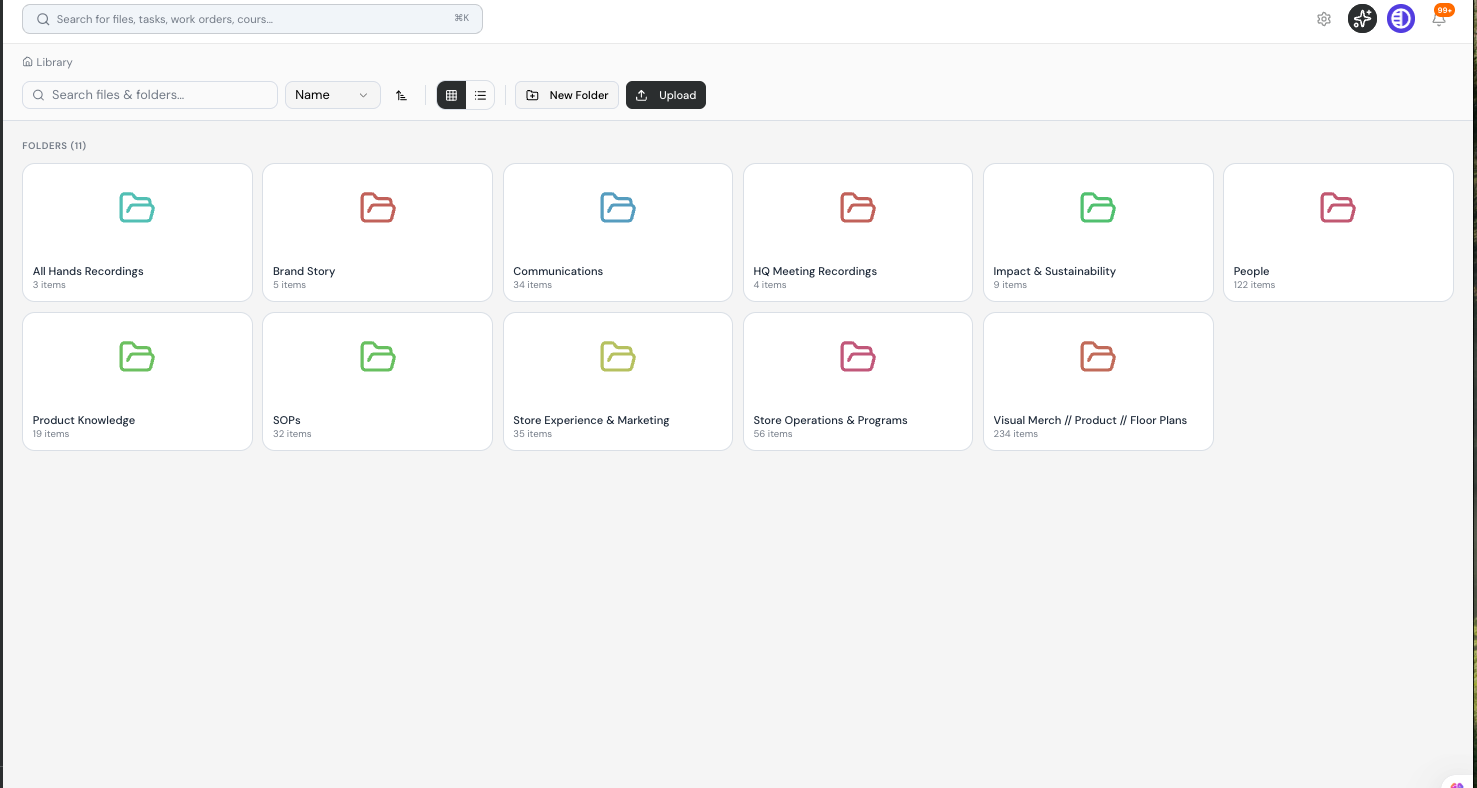The image size is (1477, 788).
Task: Open the Name sort dropdown
Action: [333, 95]
